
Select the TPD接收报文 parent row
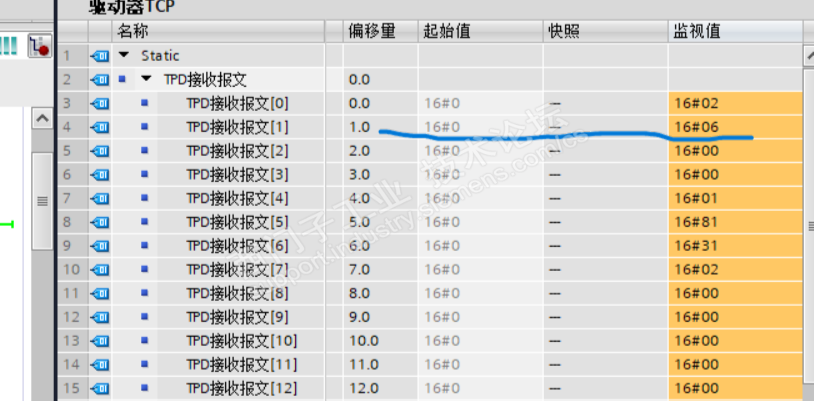coord(430,79)
